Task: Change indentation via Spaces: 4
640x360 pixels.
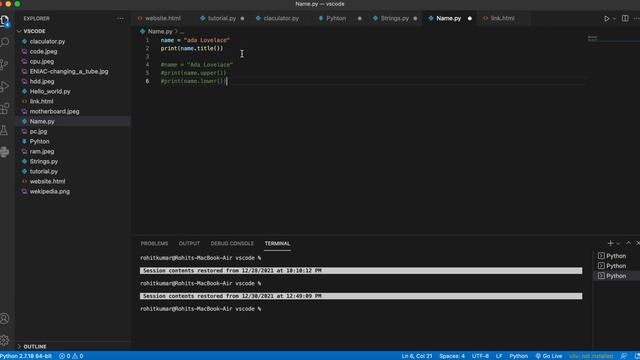Action: click(452, 356)
